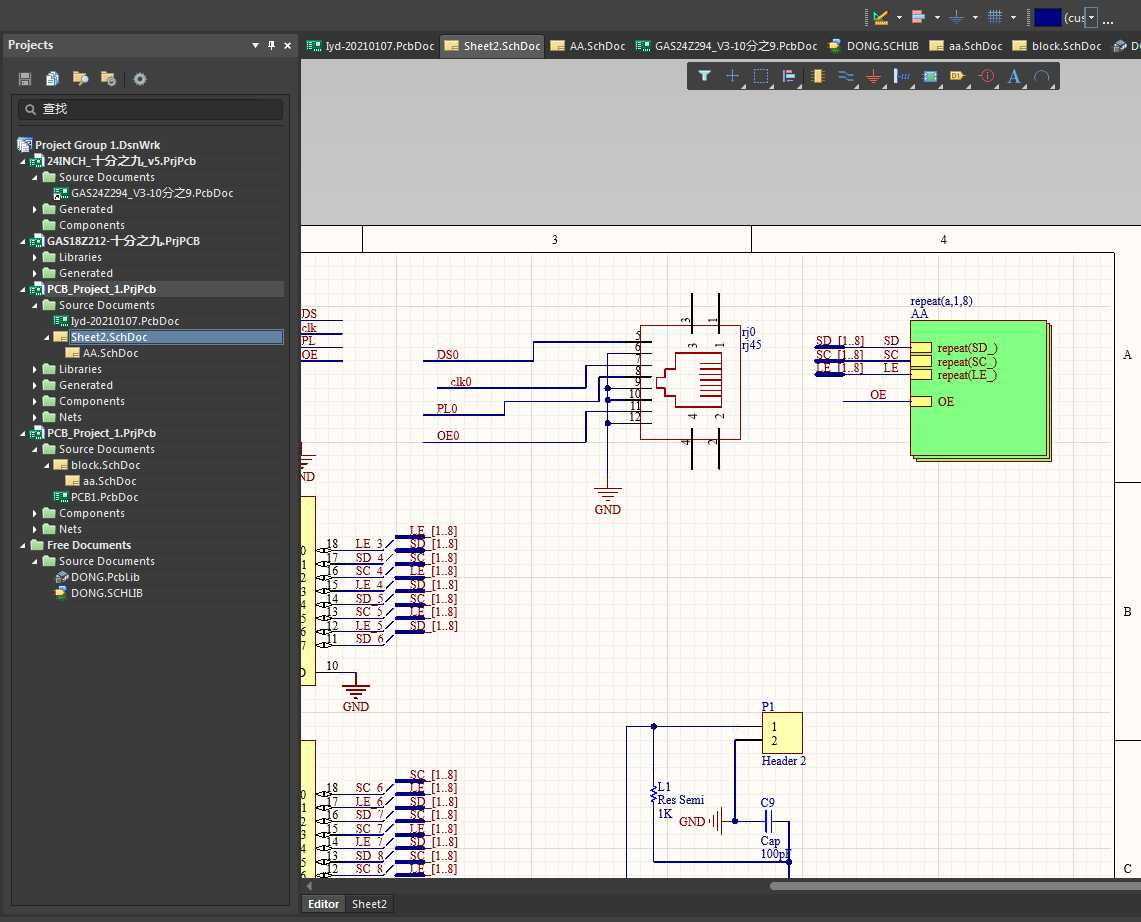Click the Projects search field
Image resolution: width=1141 pixels, height=922 pixels.
tap(150, 109)
